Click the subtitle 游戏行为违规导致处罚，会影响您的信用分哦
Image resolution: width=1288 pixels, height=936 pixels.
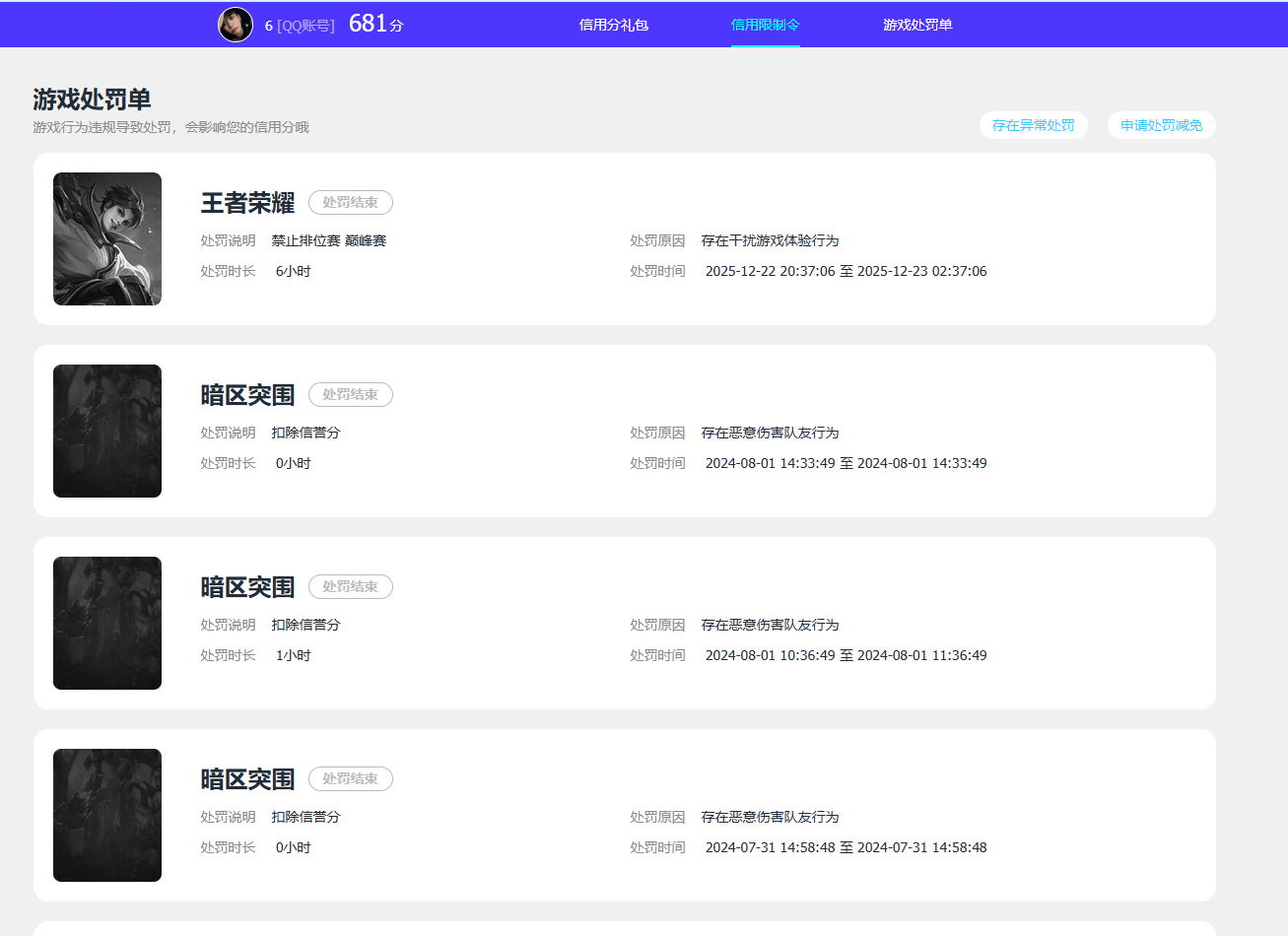[171, 127]
